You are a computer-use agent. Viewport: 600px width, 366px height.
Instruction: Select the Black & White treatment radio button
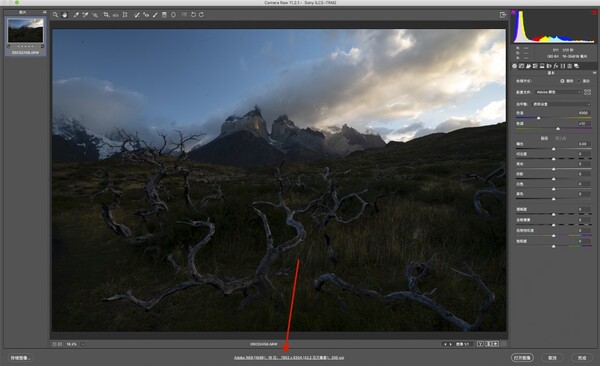[580, 81]
